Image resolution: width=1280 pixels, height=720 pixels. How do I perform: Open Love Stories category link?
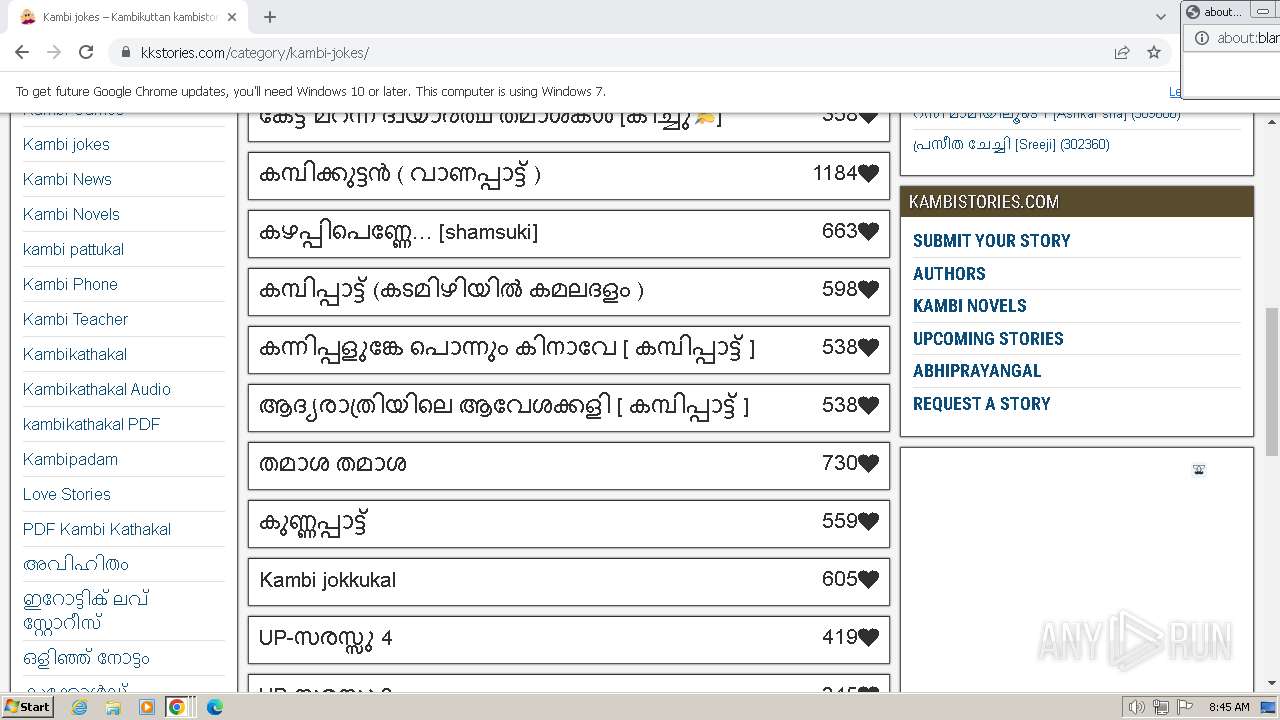click(67, 494)
